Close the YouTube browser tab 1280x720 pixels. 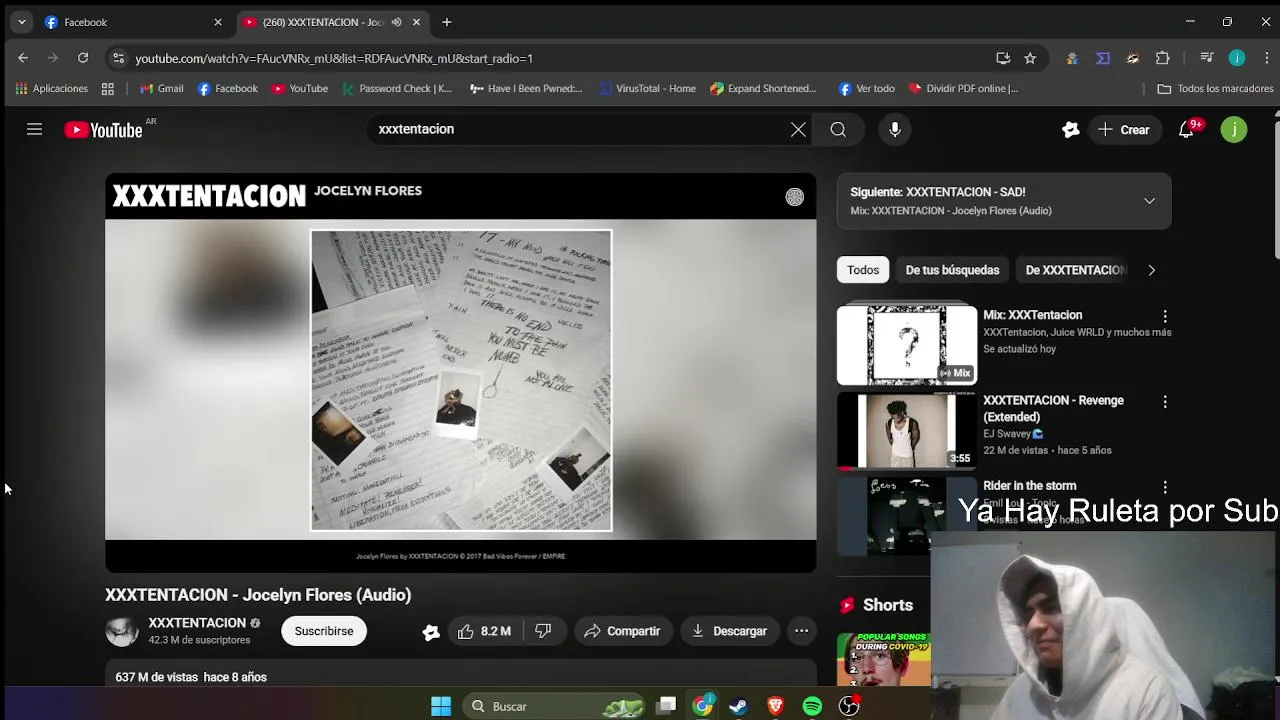416,22
